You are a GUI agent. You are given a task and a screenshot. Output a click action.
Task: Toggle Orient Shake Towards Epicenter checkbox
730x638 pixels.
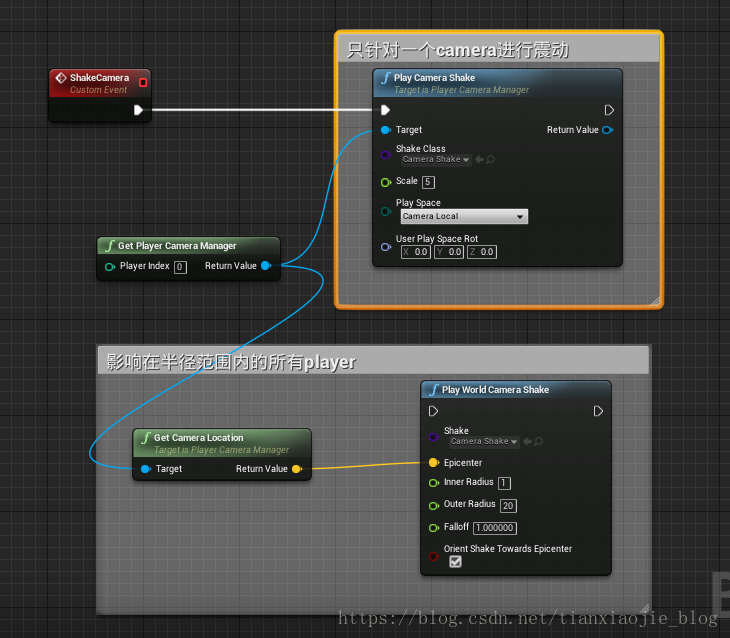(x=455, y=562)
